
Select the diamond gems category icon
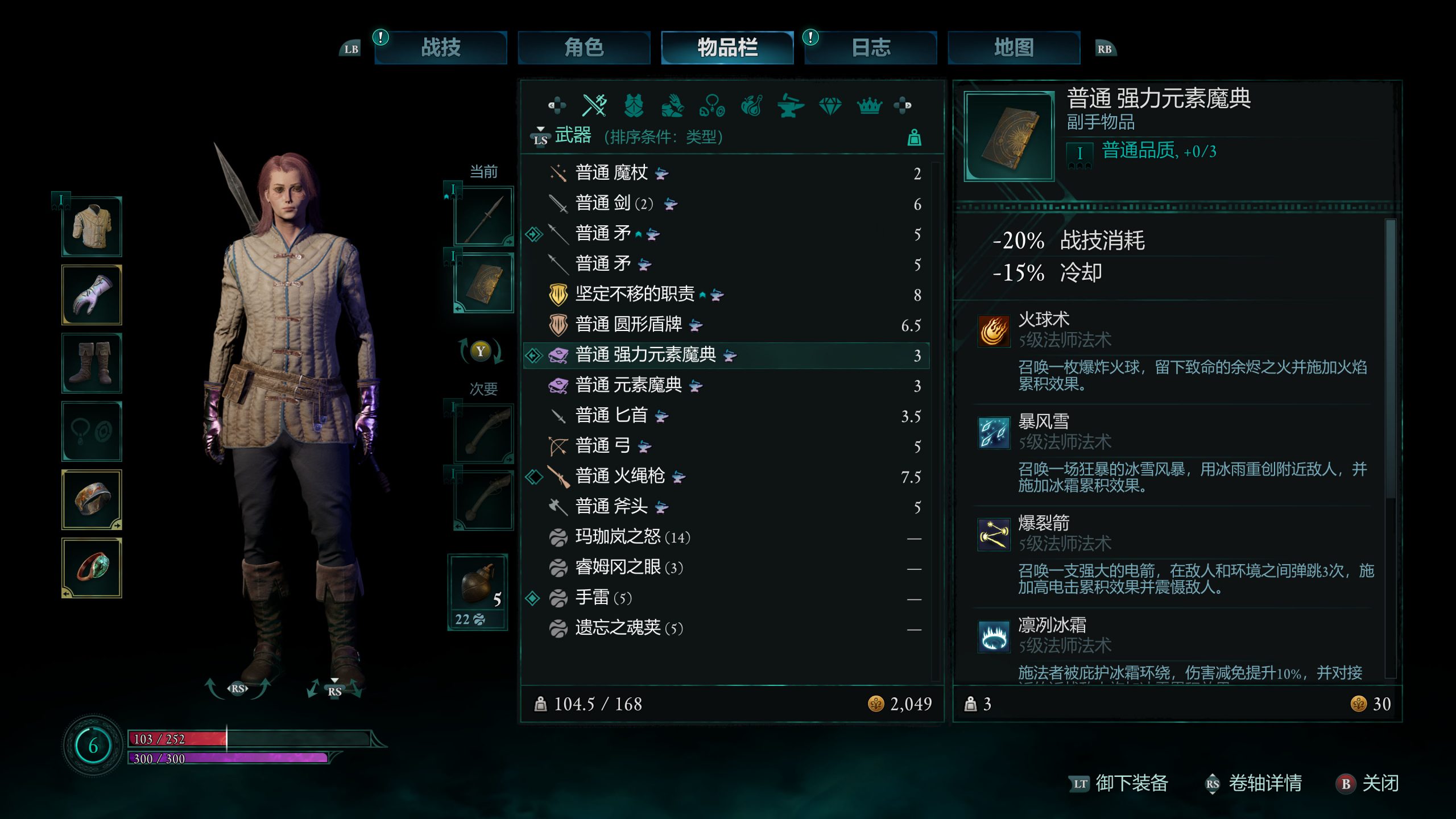pos(830,105)
